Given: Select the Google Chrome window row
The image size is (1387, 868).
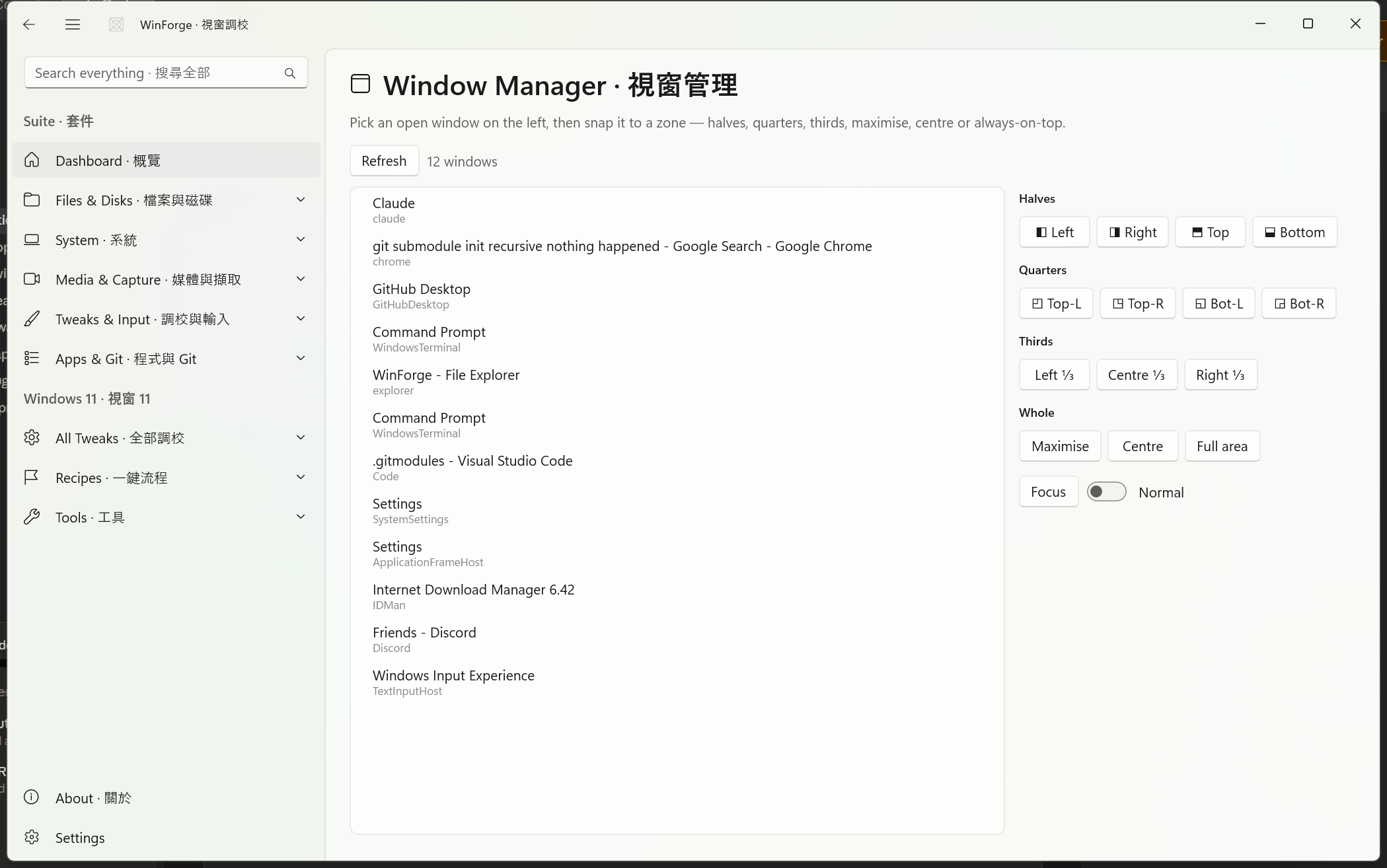Looking at the screenshot, I should pyautogui.click(x=677, y=253).
